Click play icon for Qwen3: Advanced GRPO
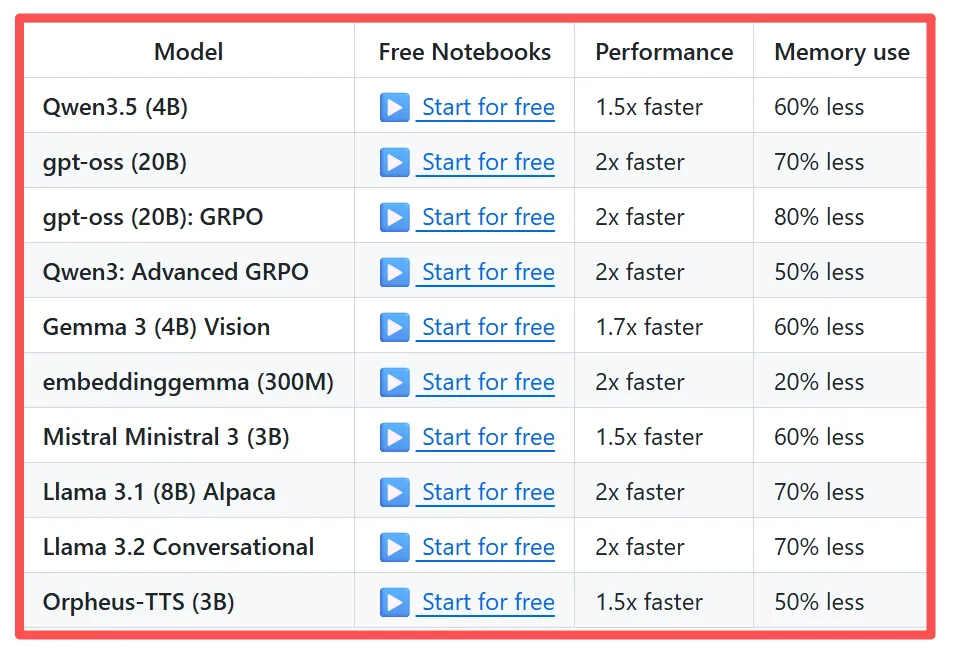 [395, 272]
